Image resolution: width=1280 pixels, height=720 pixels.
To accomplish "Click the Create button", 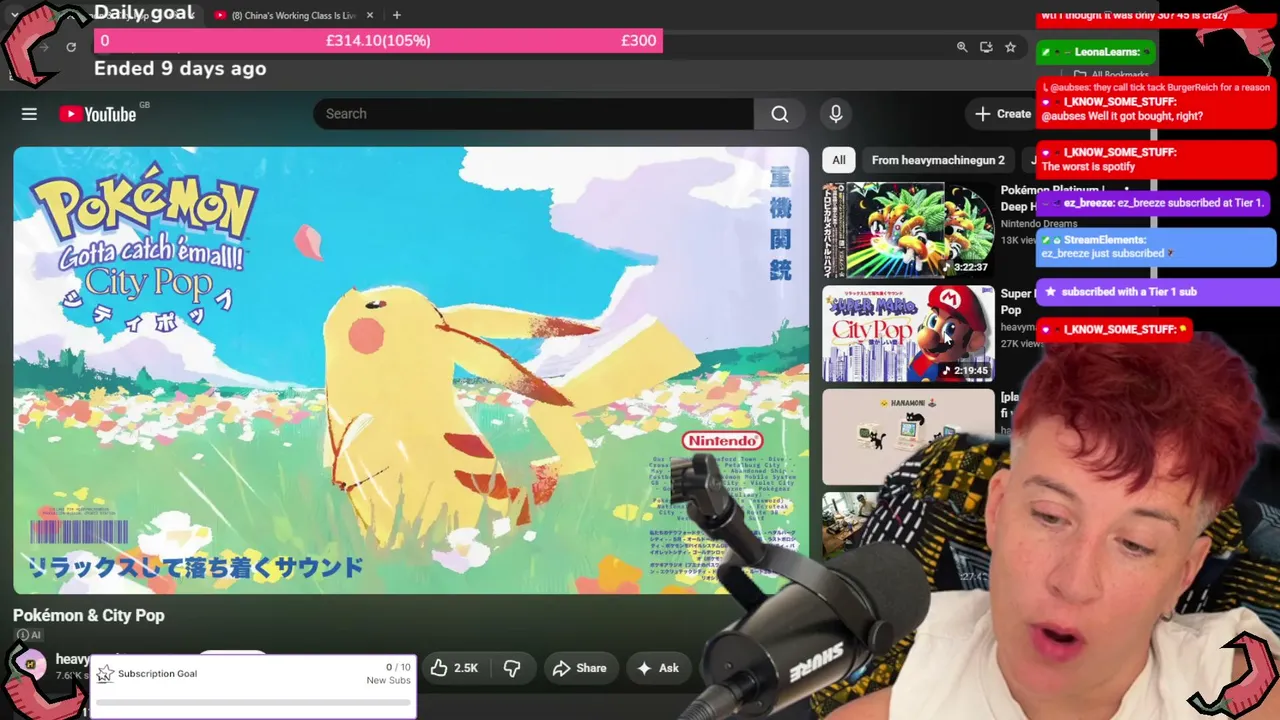I will click(1003, 114).
